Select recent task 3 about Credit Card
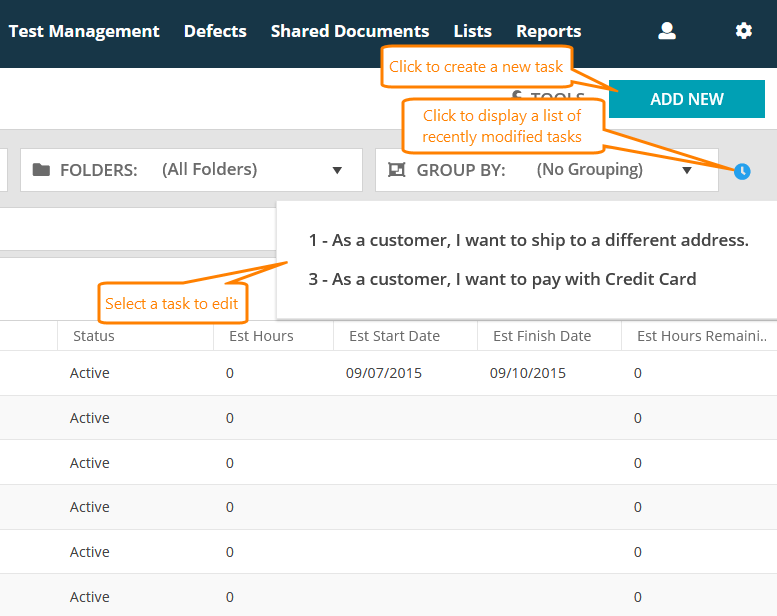The height and width of the screenshot is (616, 777). tap(502, 279)
